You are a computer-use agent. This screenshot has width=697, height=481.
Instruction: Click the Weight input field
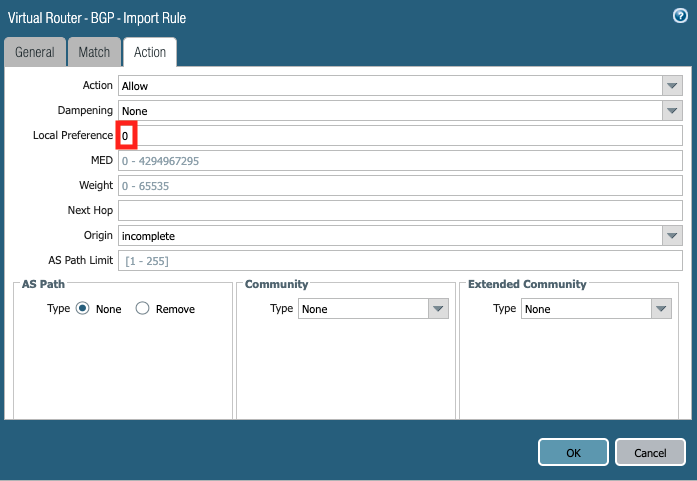click(x=400, y=186)
